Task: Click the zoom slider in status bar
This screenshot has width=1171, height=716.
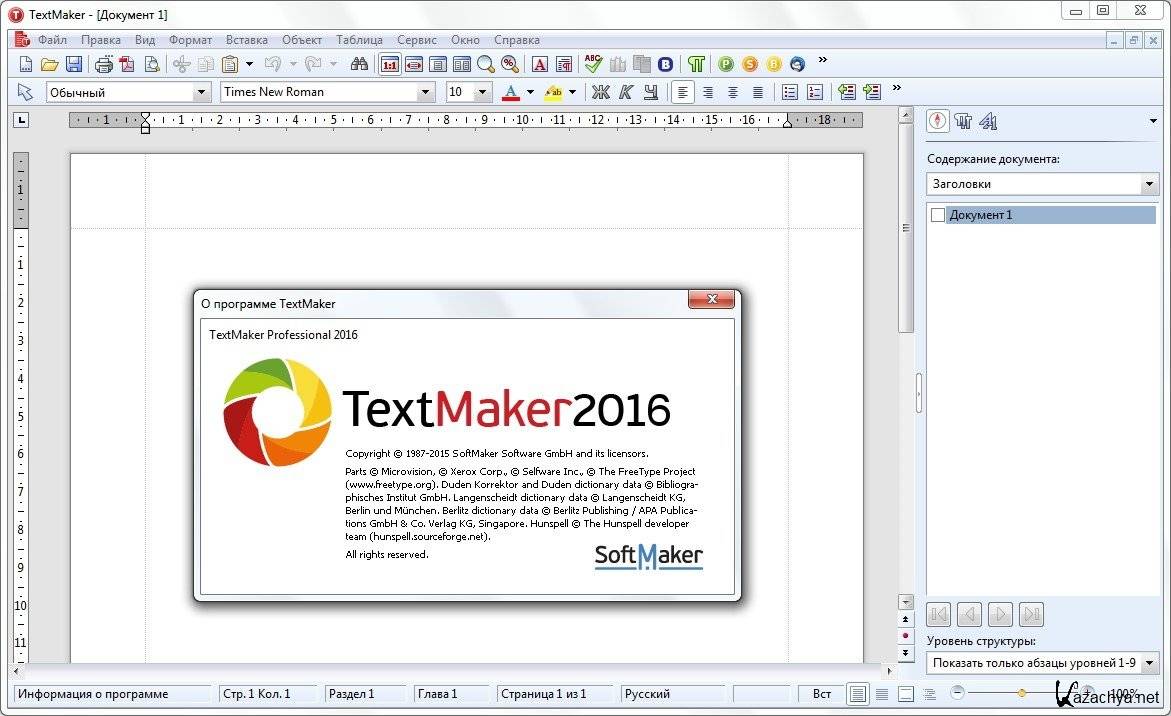Action: [x=1021, y=693]
